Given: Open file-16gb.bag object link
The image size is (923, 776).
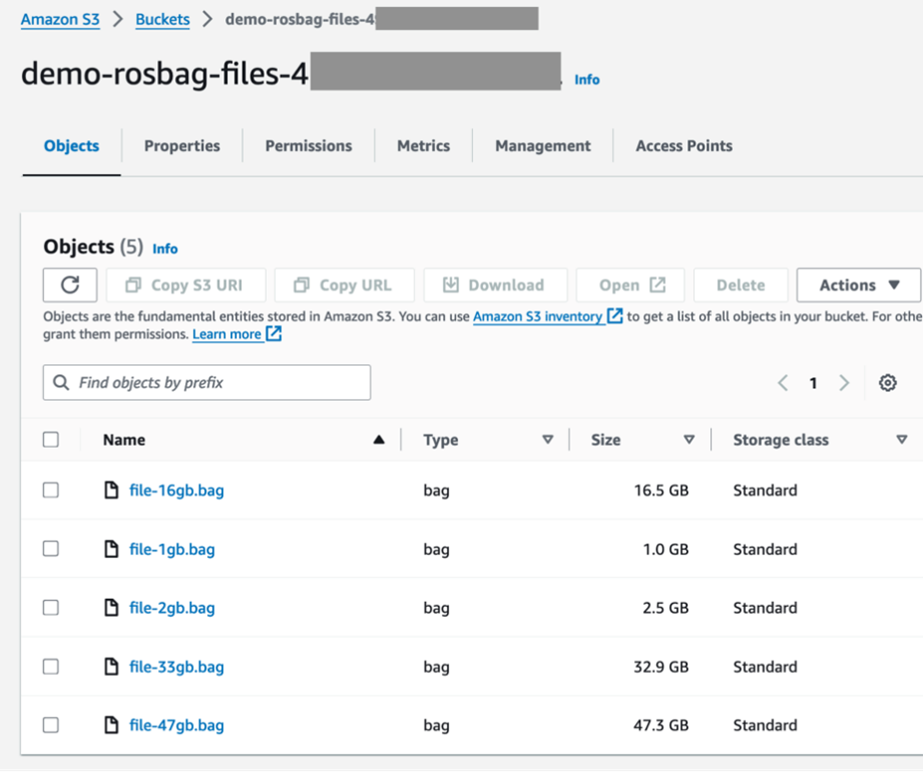Looking at the screenshot, I should click(177, 490).
